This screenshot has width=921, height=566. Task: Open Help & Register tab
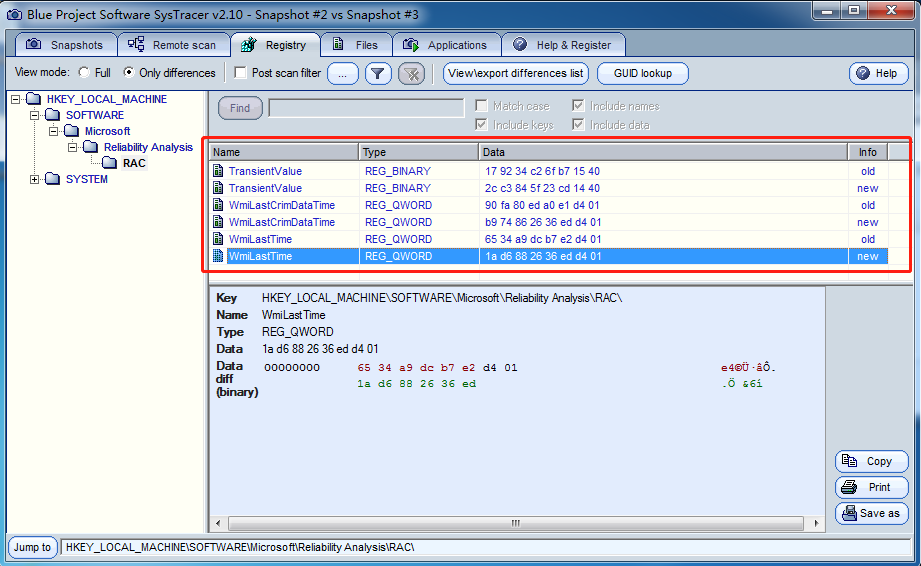[563, 45]
